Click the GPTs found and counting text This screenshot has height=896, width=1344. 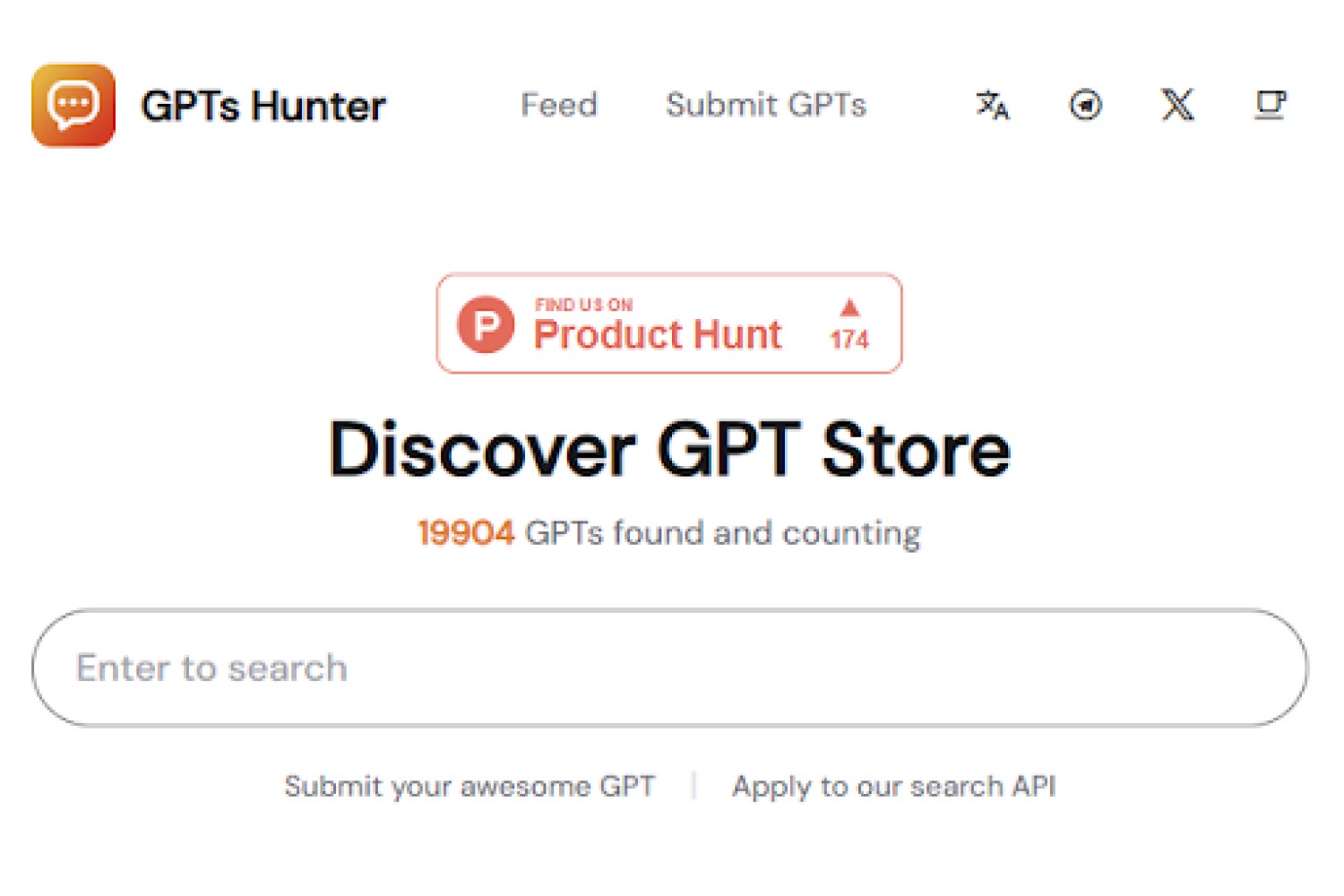point(722,533)
